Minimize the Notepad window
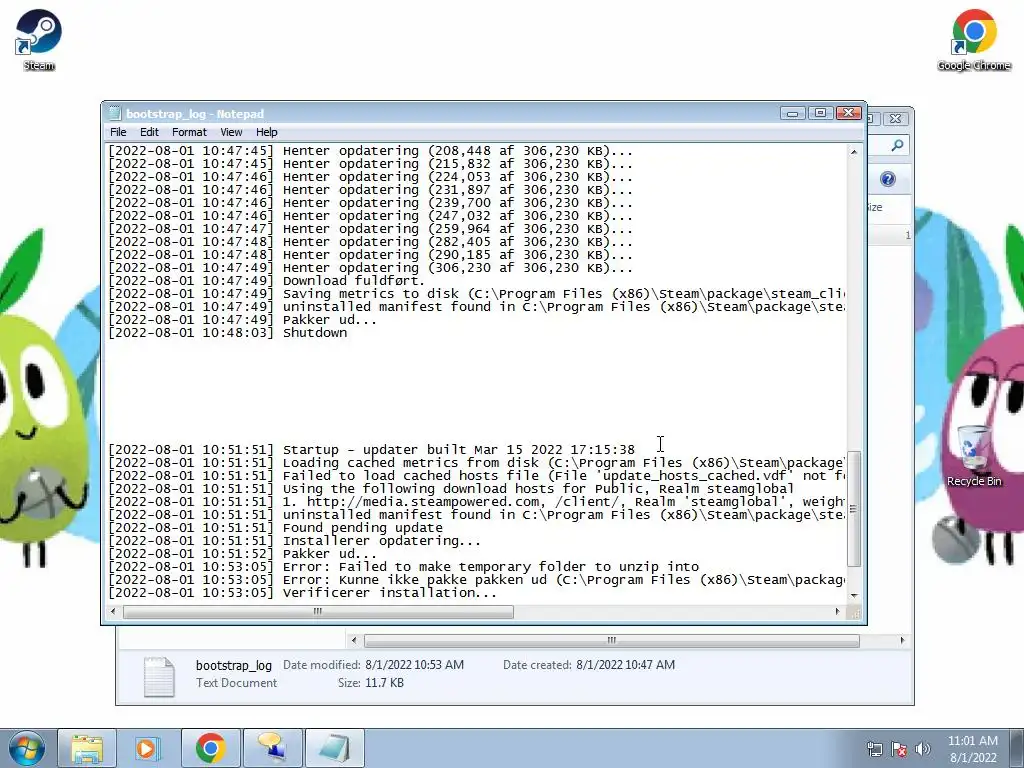1024x768 pixels. [x=792, y=113]
